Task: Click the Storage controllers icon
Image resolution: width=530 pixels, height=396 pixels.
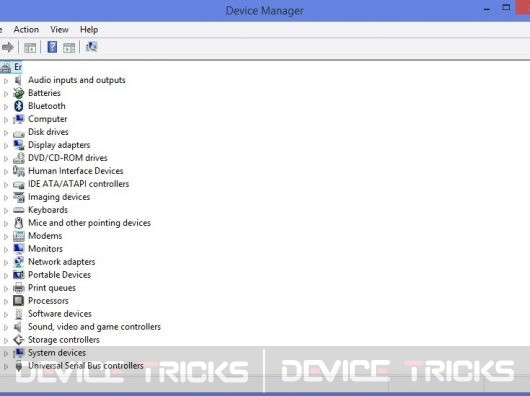Action: click(19, 340)
